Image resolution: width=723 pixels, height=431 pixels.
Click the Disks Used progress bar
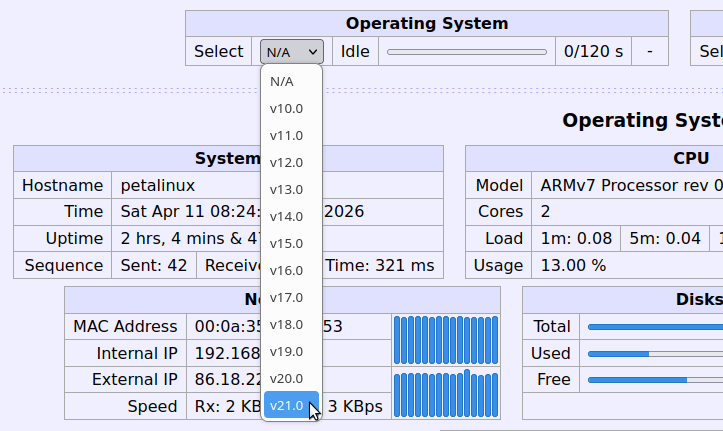(655, 353)
